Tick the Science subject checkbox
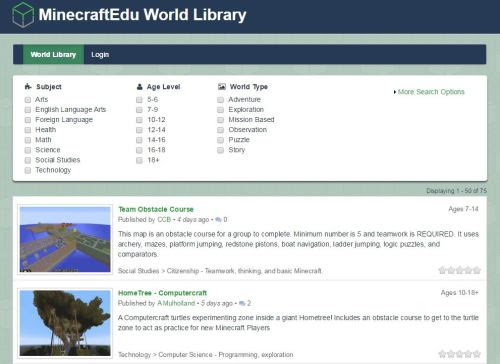This screenshot has width=500, height=364. tap(28, 150)
